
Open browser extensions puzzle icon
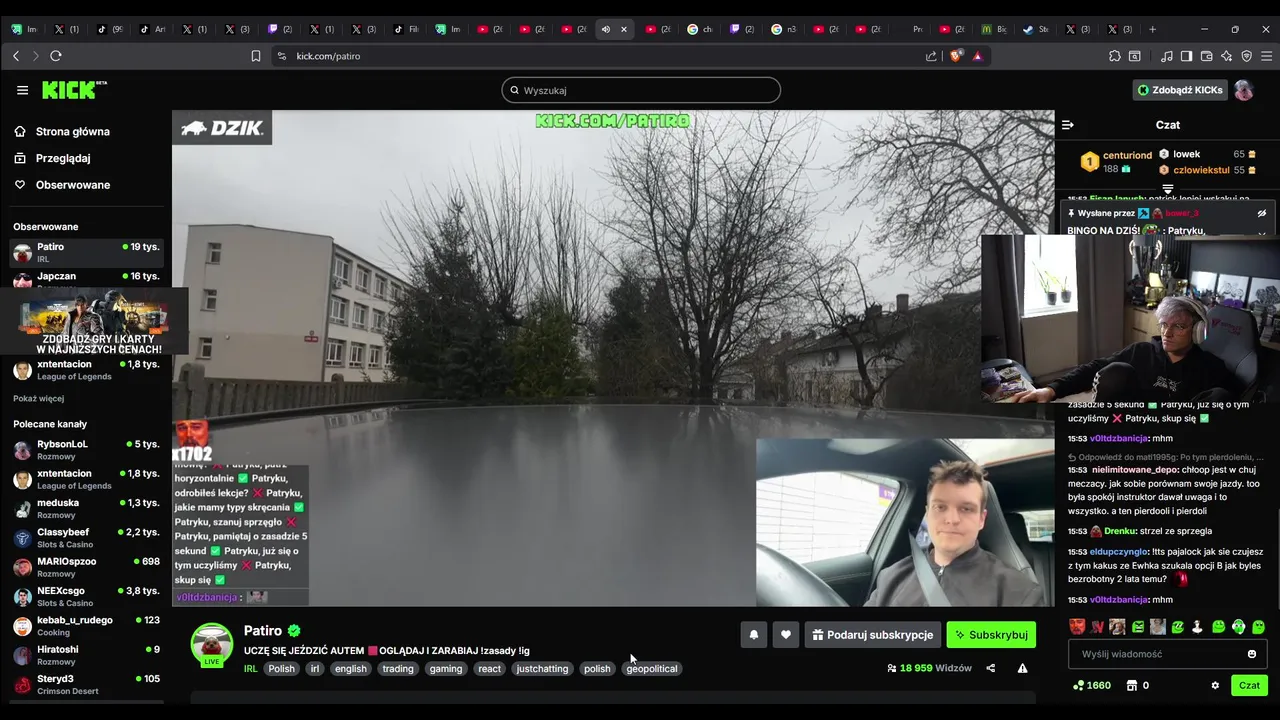[1115, 56]
